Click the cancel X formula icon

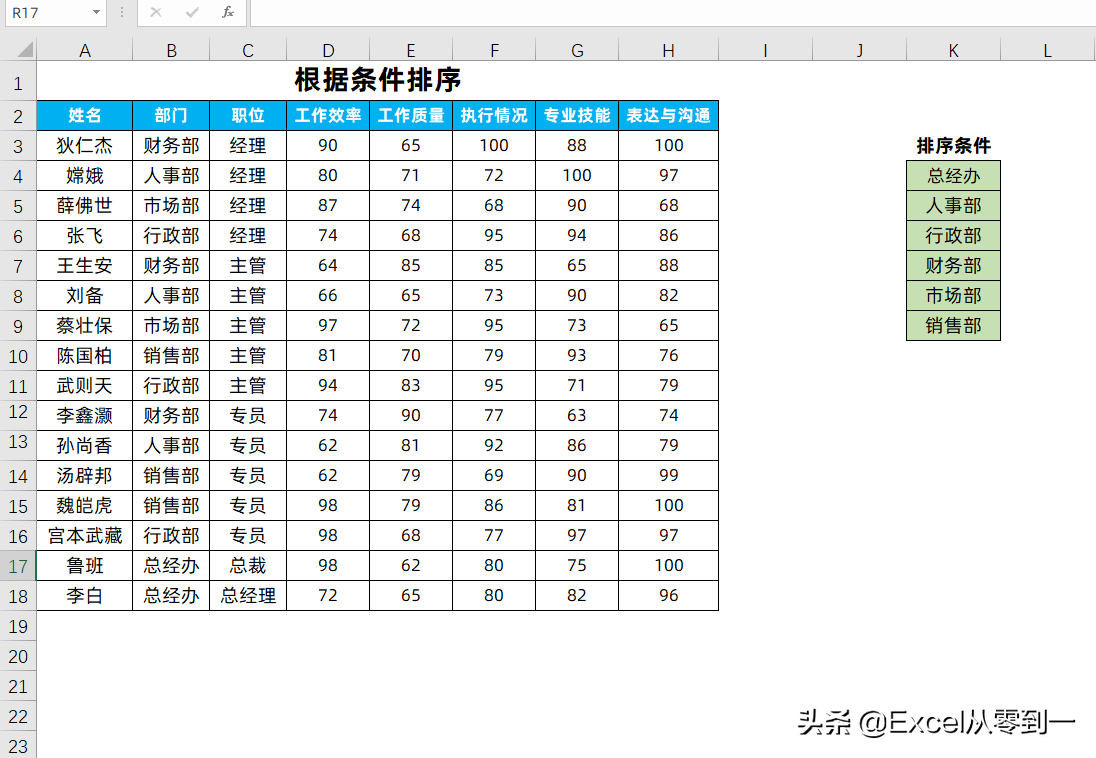(156, 12)
